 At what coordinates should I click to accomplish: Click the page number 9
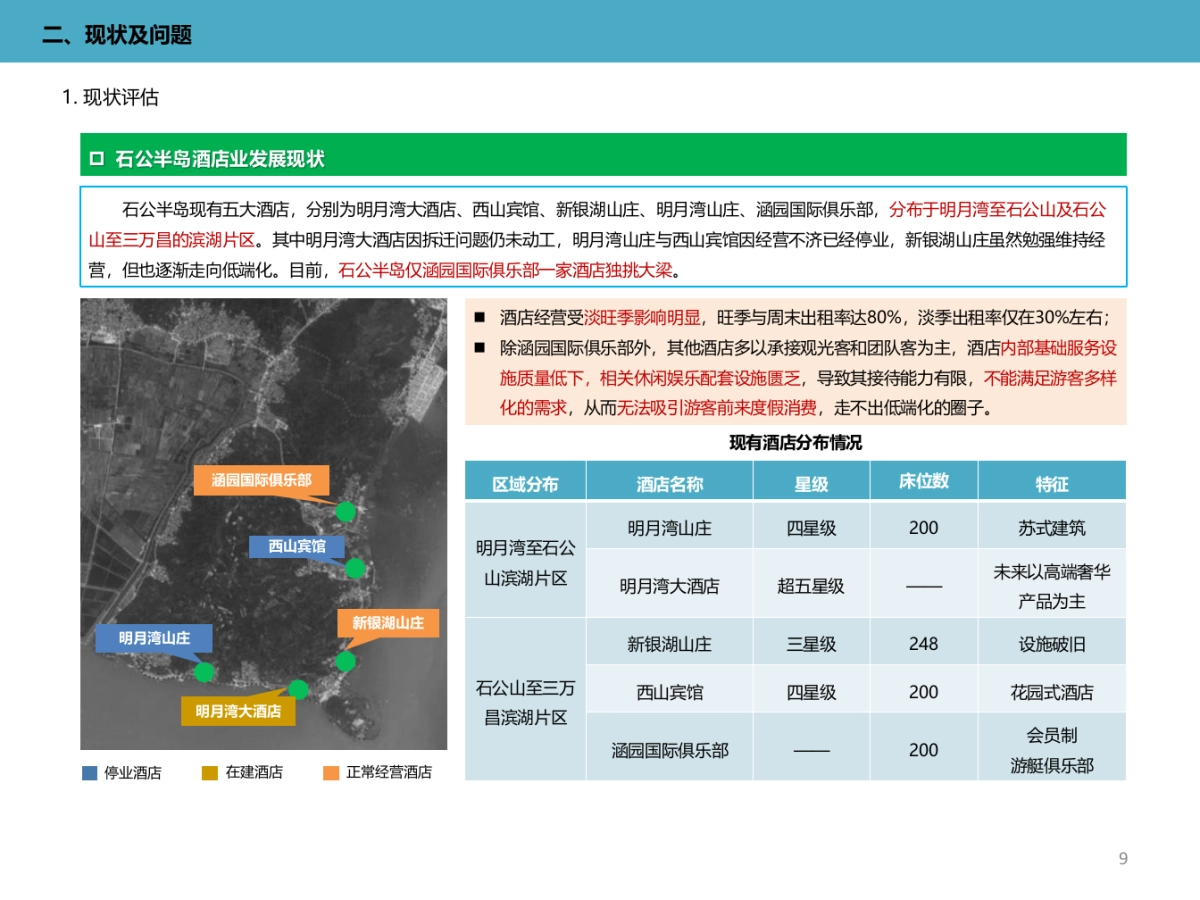1125,855
